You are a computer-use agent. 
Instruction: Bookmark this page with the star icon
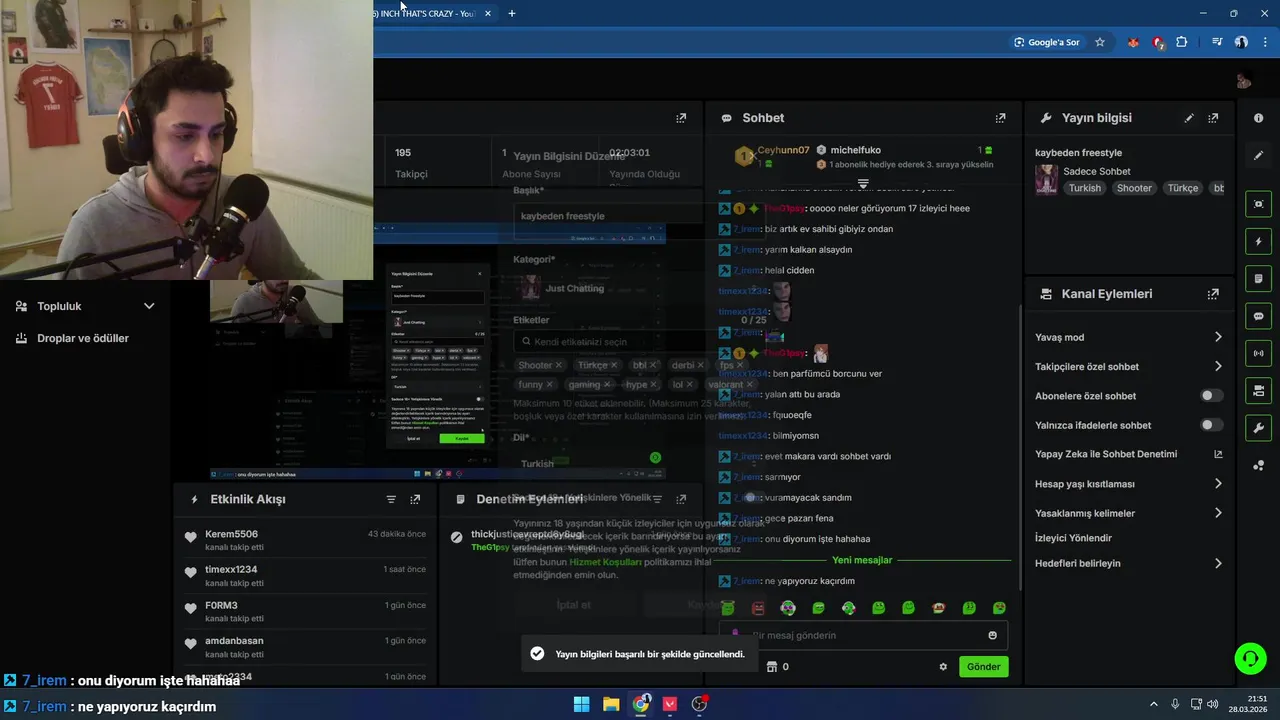coord(1100,42)
